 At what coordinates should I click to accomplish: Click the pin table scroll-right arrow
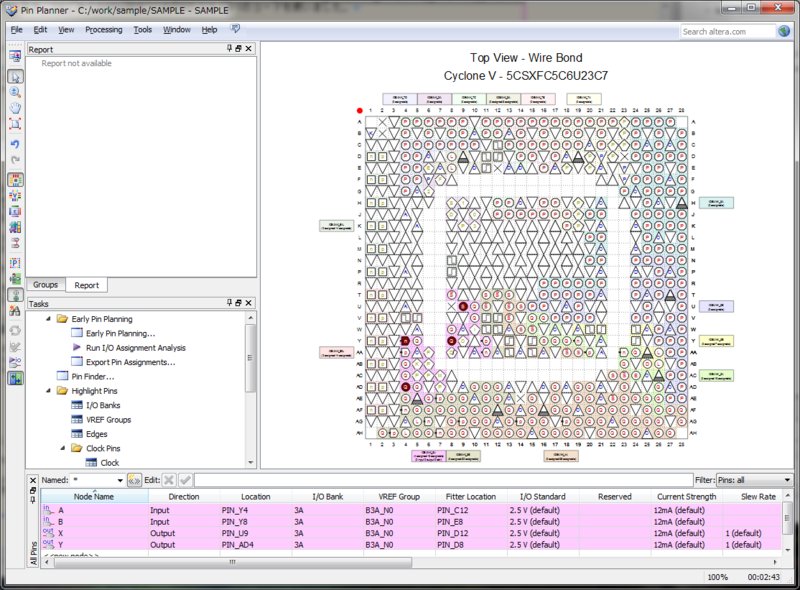click(x=775, y=562)
